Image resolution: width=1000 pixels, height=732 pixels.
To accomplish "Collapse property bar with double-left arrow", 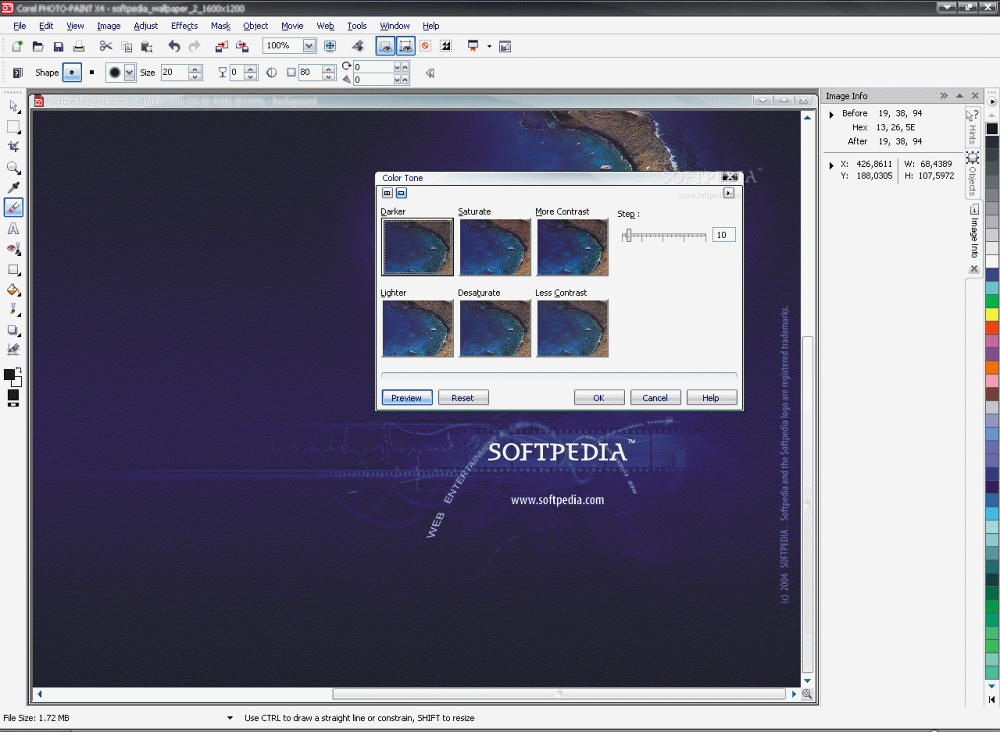I will [430, 73].
